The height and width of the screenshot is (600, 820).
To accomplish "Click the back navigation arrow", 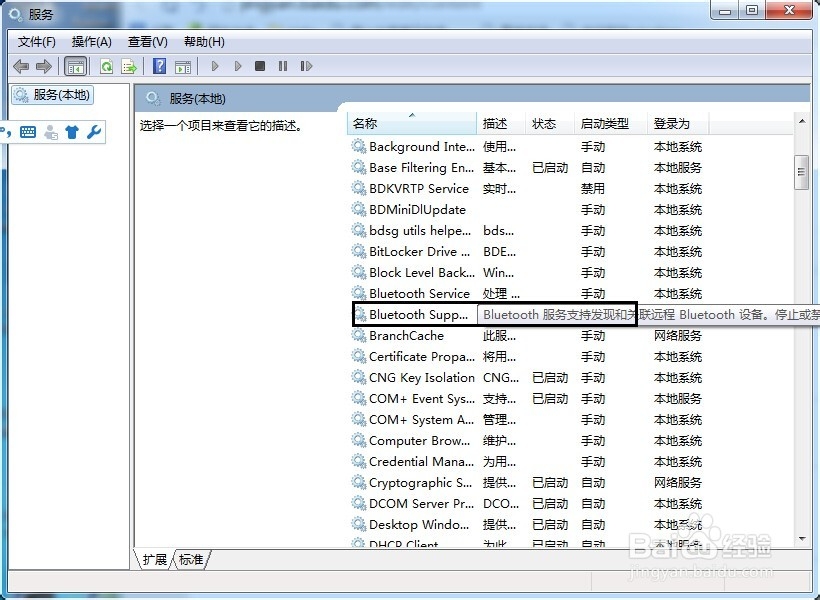I will [22, 65].
